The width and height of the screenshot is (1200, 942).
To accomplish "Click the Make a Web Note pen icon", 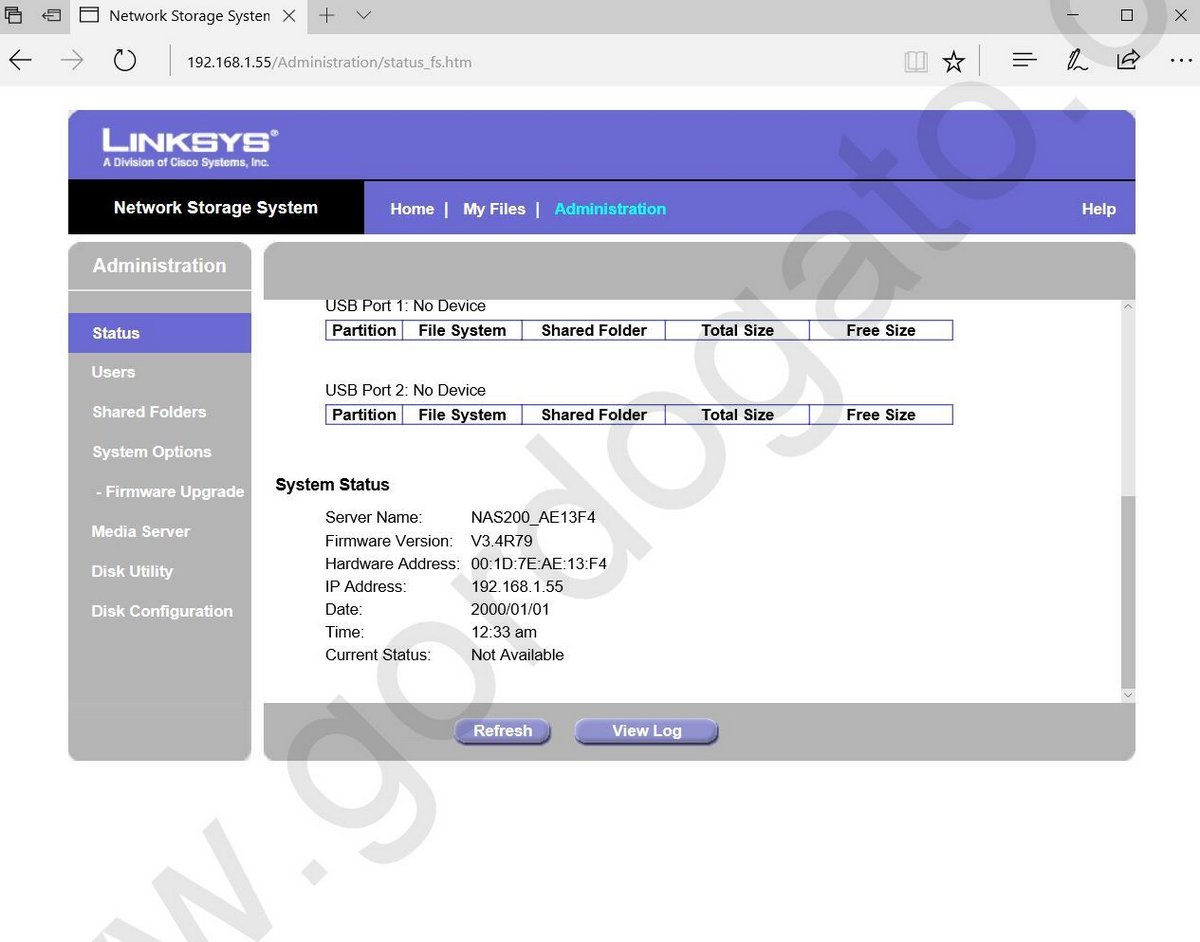I will (1076, 60).
